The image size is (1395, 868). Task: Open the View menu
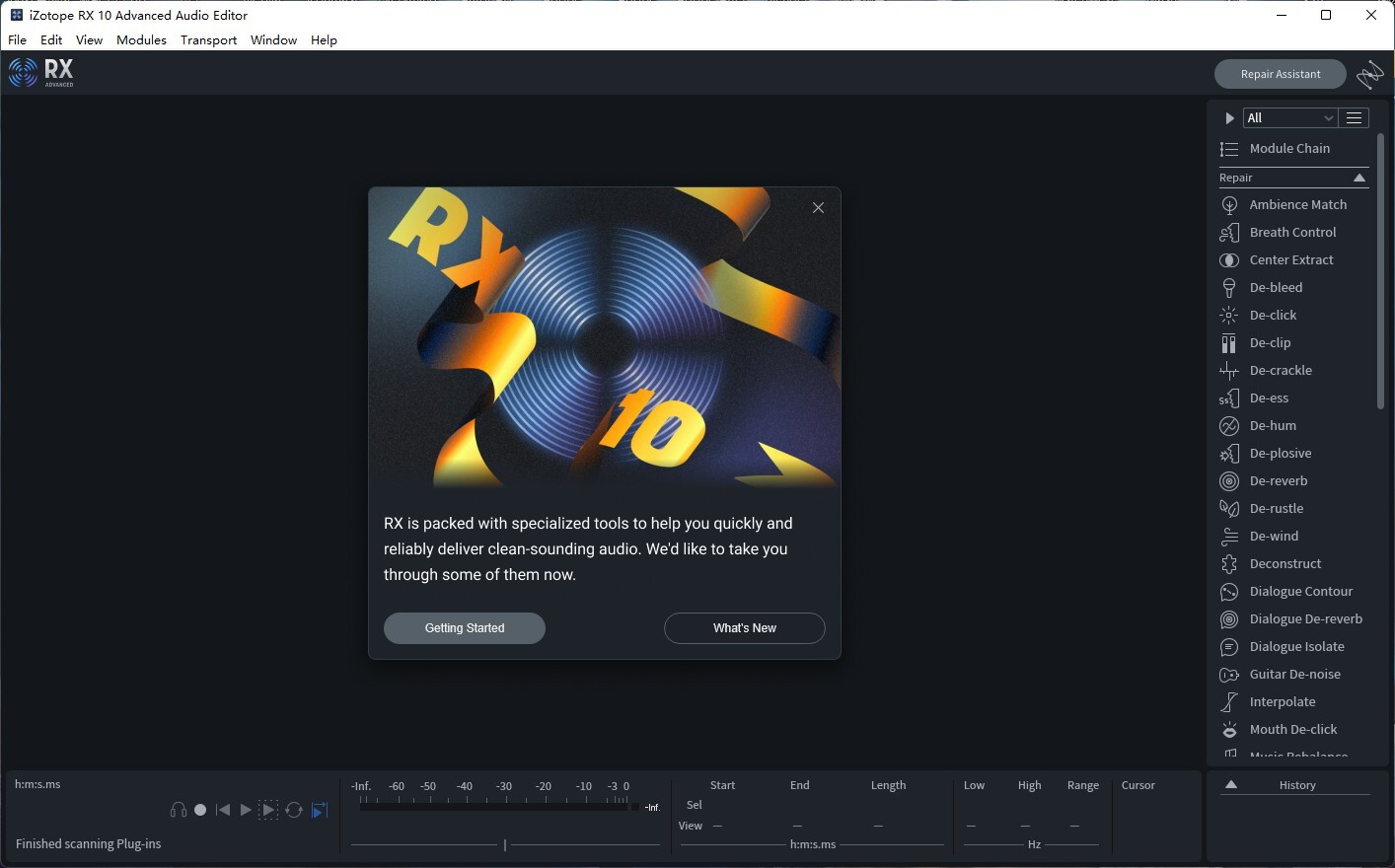tap(89, 40)
